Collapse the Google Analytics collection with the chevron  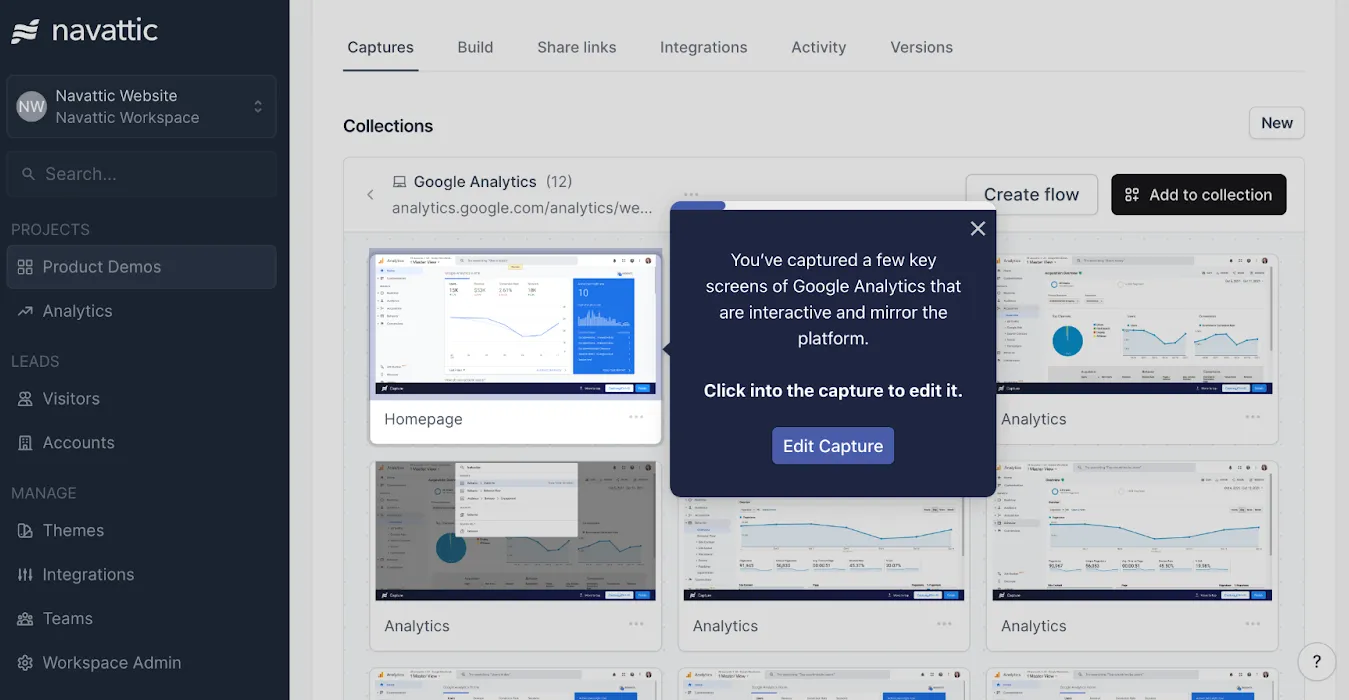click(x=370, y=195)
